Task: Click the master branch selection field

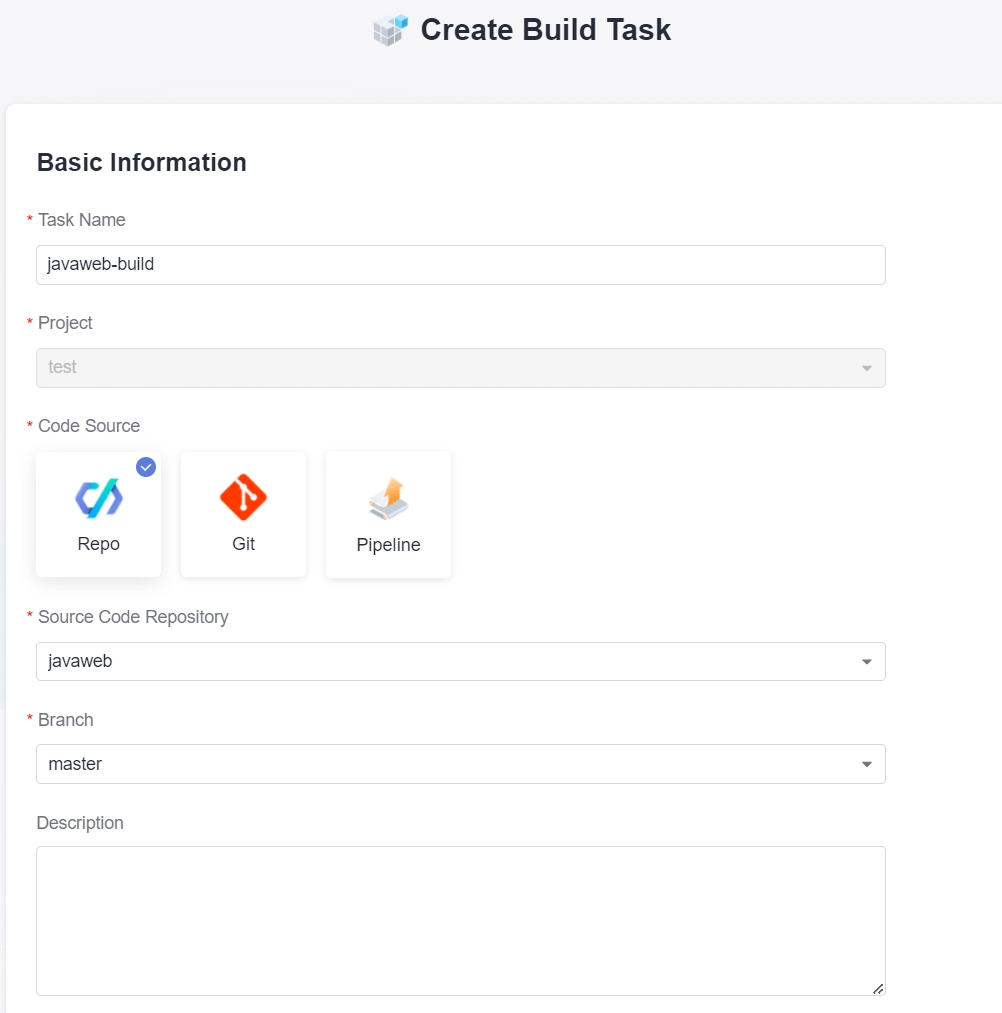Action: click(440, 764)
